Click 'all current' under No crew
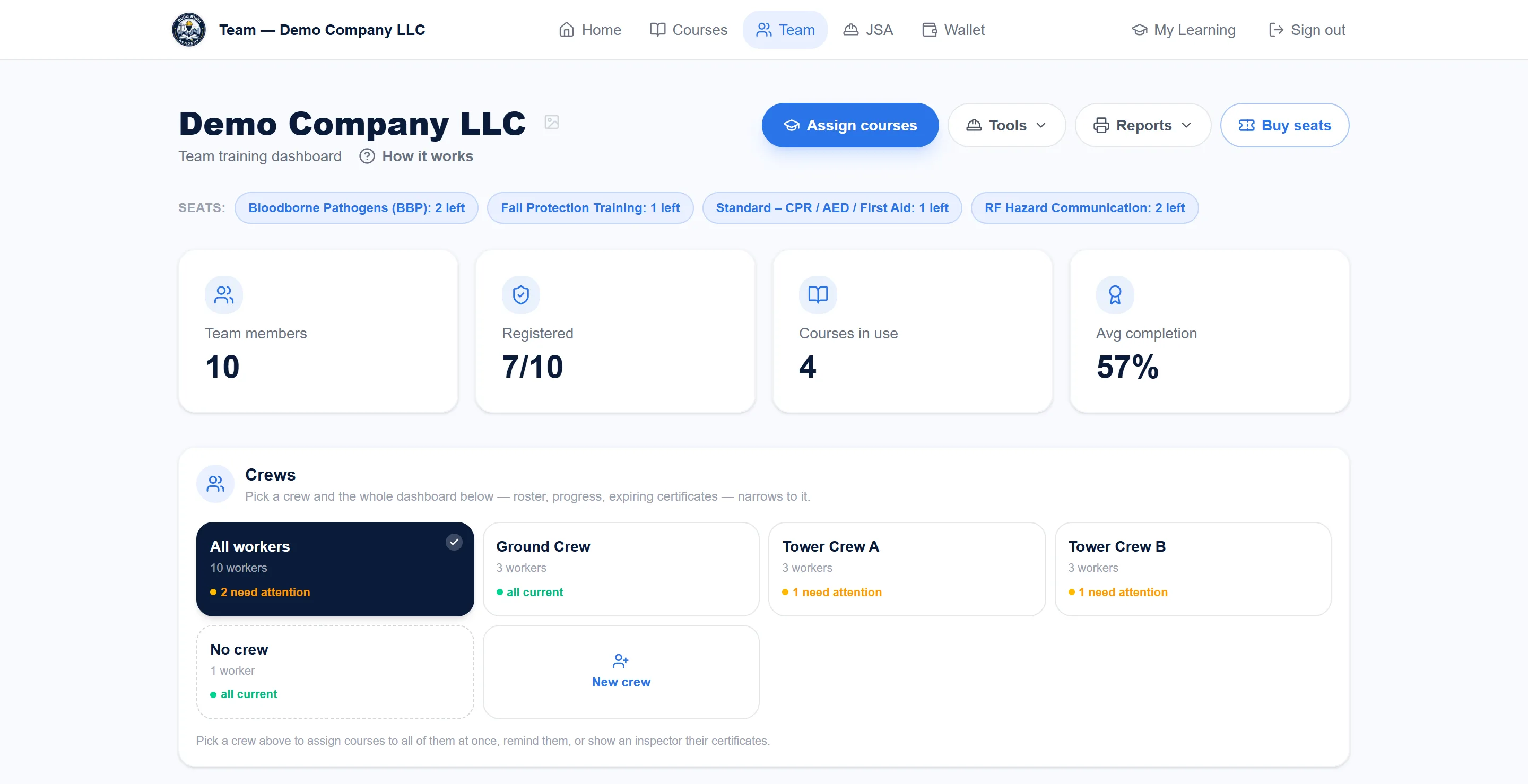The width and height of the screenshot is (1528, 784). (x=248, y=694)
